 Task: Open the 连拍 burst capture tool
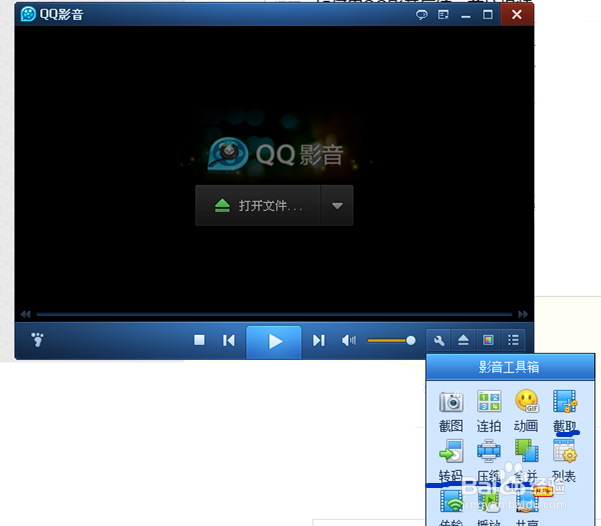[489, 411]
